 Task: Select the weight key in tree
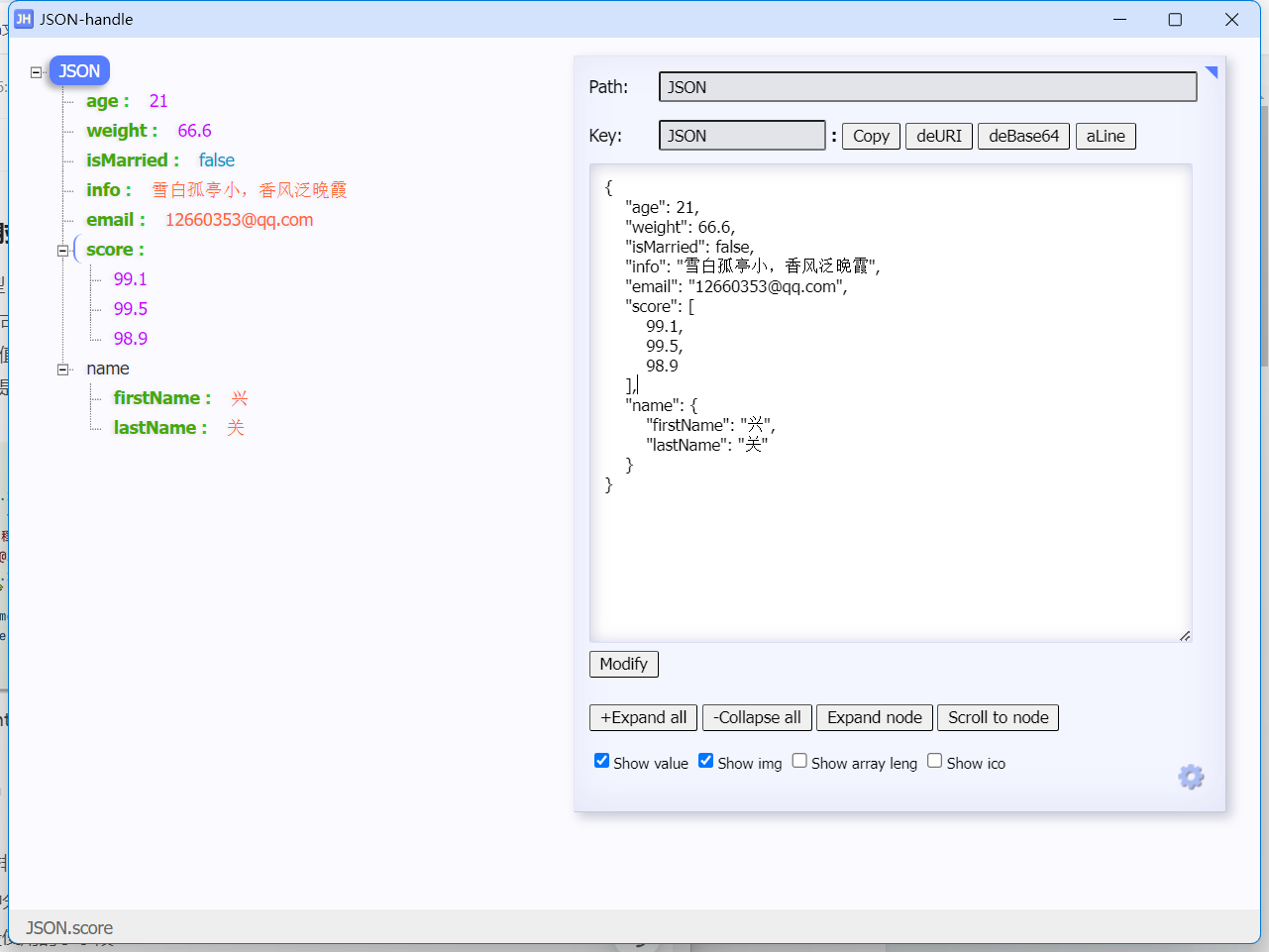[x=122, y=131]
